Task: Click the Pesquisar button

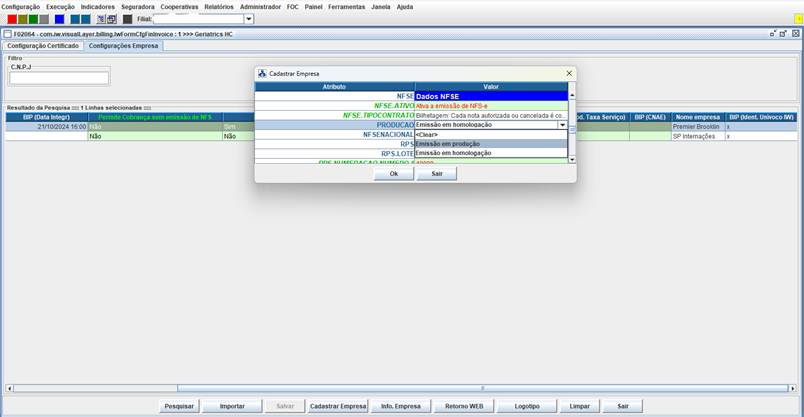Action: [179, 406]
